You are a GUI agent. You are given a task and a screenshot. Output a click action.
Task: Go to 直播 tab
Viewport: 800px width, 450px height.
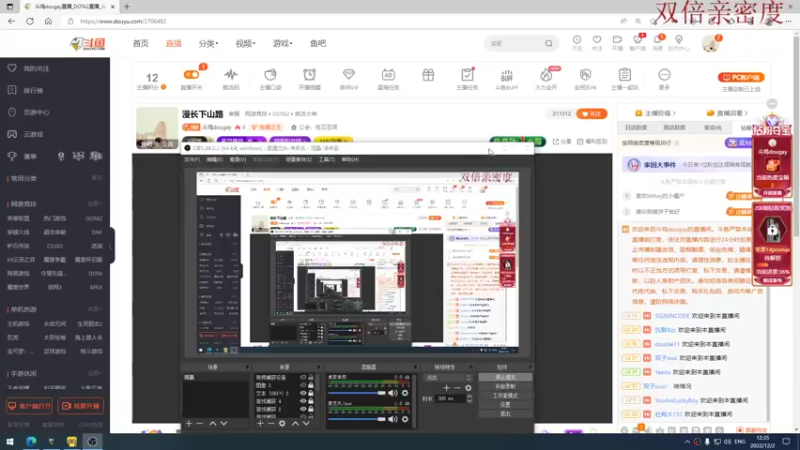point(173,44)
